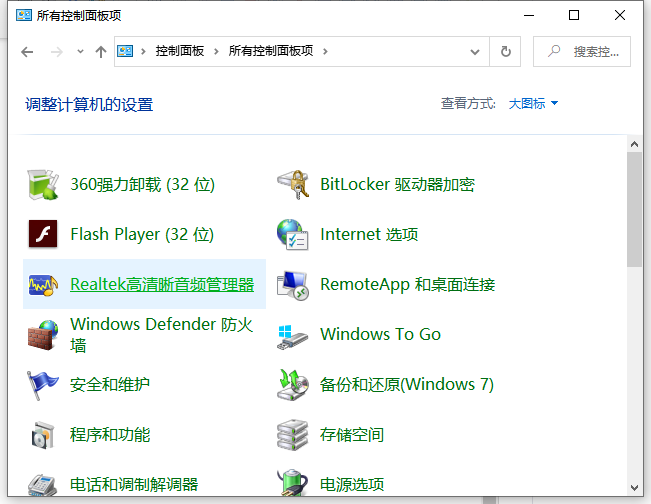
Task: Click the title bar control panel icon
Action: (x=24, y=15)
